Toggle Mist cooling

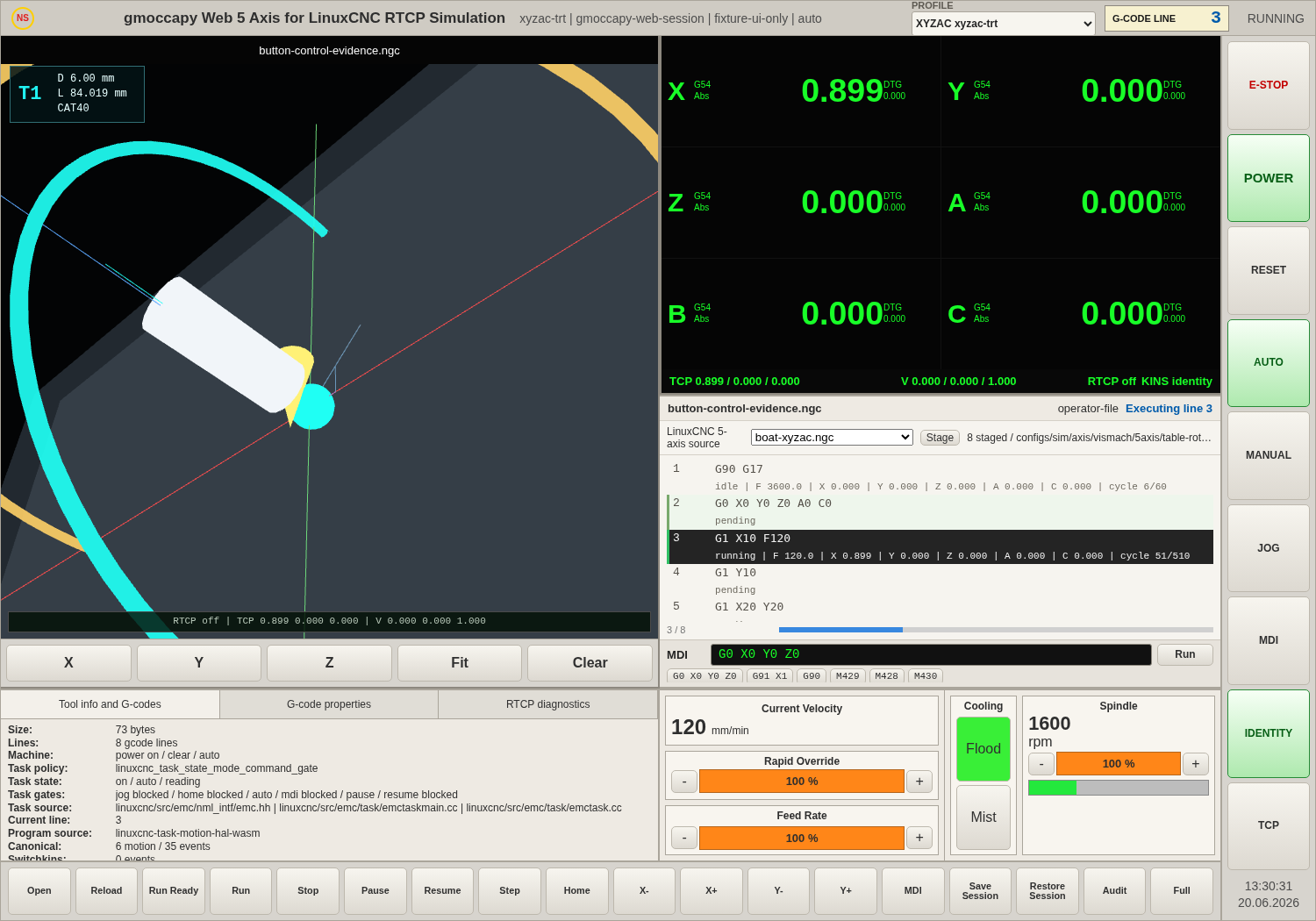(983, 817)
